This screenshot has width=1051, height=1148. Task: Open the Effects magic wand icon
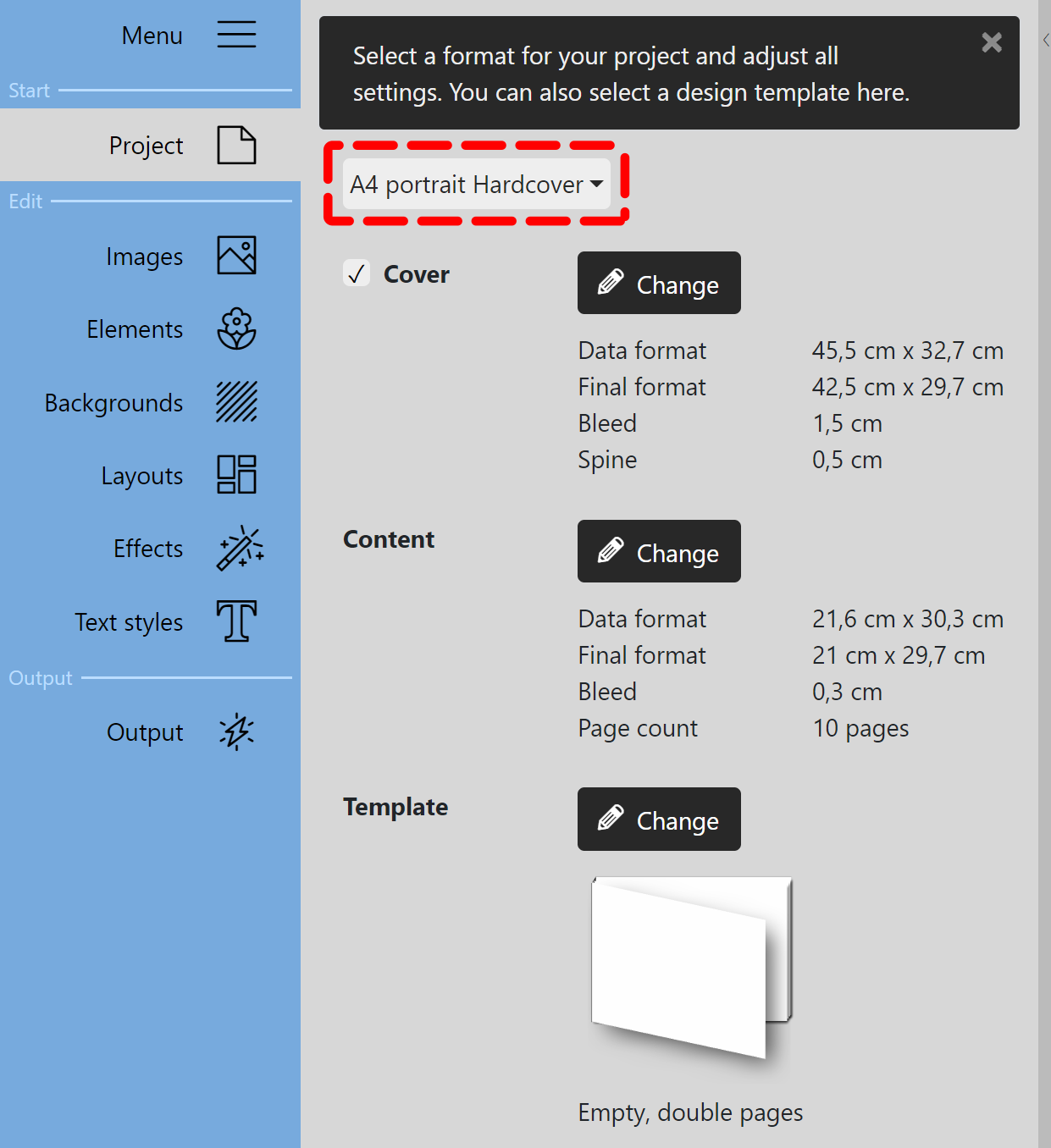tap(240, 549)
